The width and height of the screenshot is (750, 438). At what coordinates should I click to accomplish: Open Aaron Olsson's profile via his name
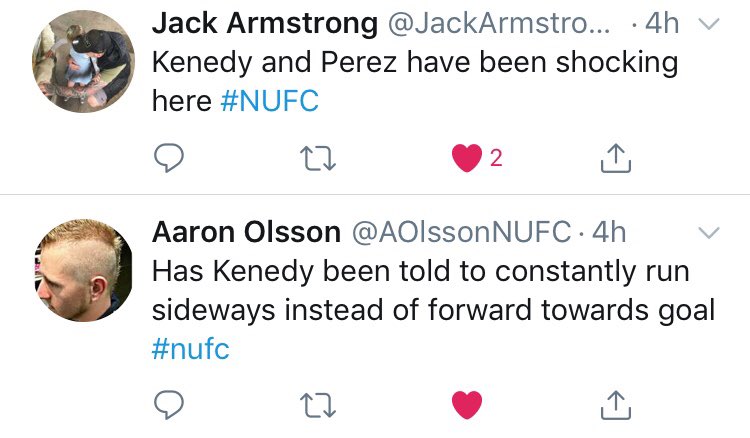pos(246,232)
